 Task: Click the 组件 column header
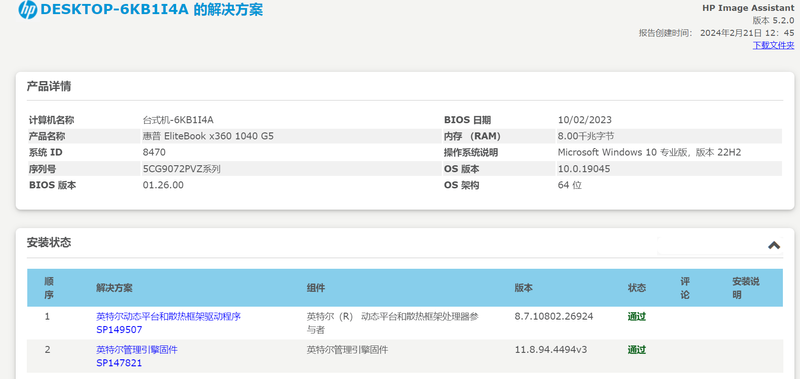pyautogui.click(x=316, y=288)
